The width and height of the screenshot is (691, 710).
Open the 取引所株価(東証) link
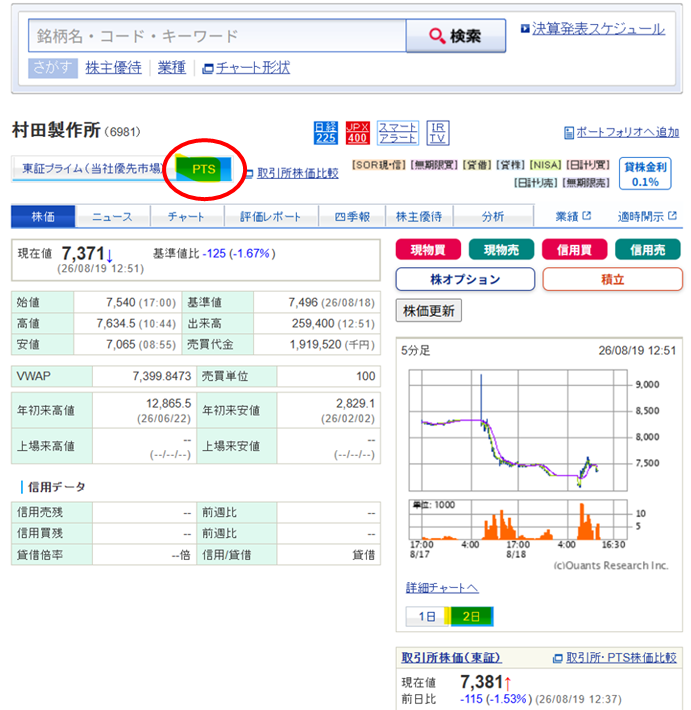451,657
